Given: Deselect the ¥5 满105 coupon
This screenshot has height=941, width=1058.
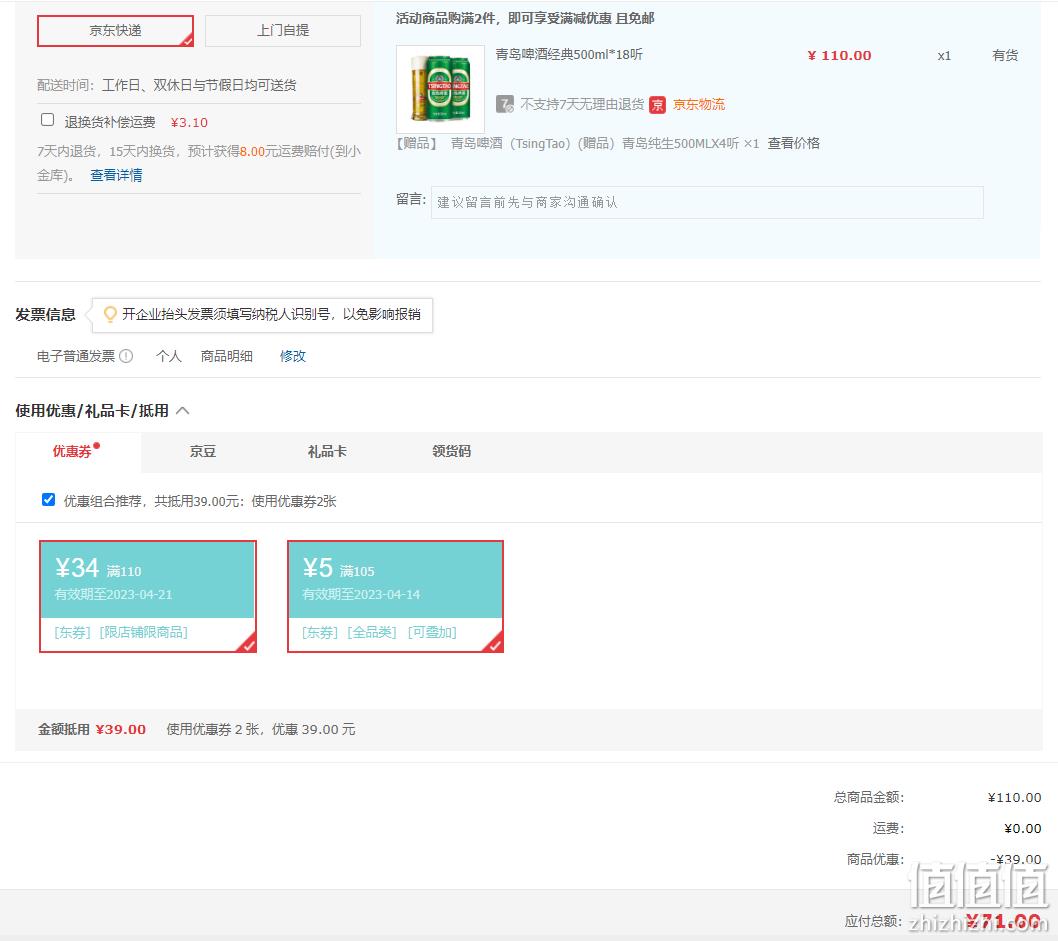Looking at the screenshot, I should click(395, 596).
